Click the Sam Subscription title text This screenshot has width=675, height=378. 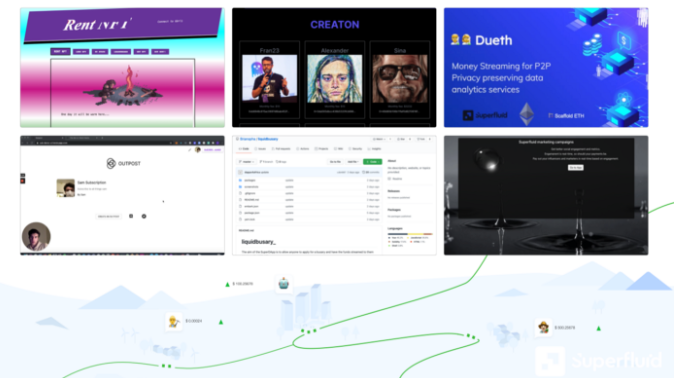click(x=91, y=183)
